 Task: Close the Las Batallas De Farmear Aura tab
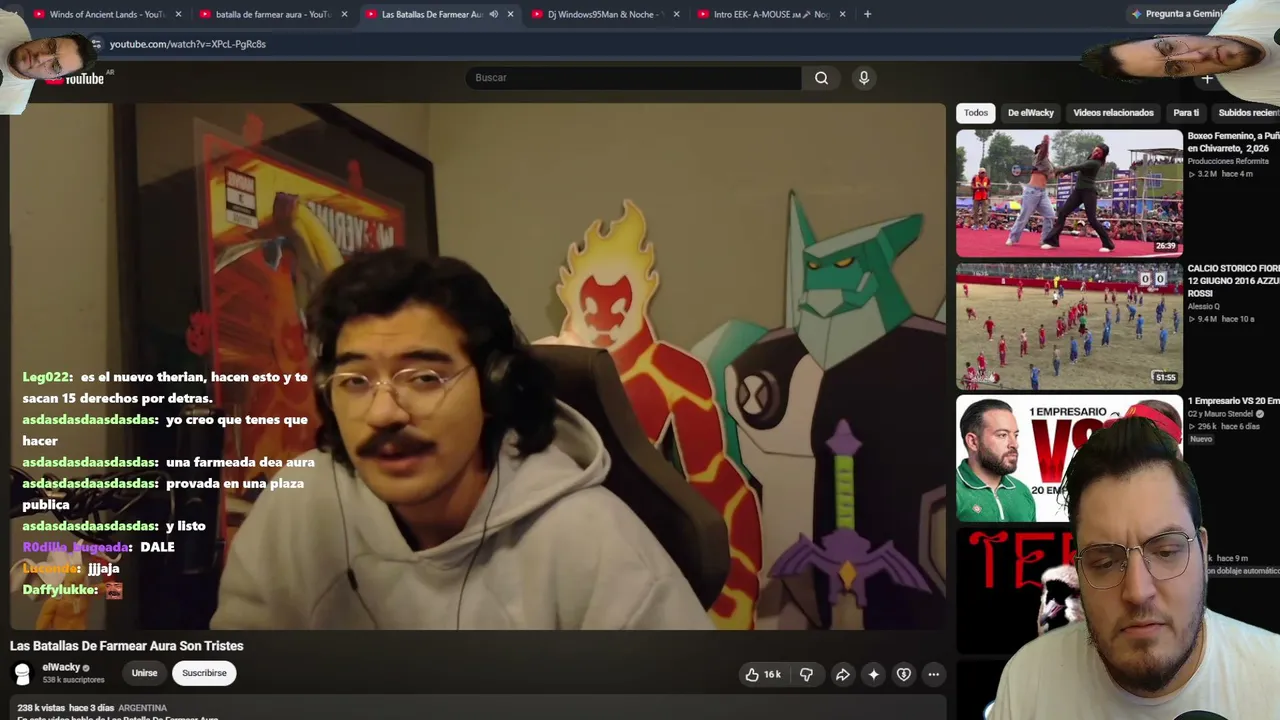pos(511,14)
